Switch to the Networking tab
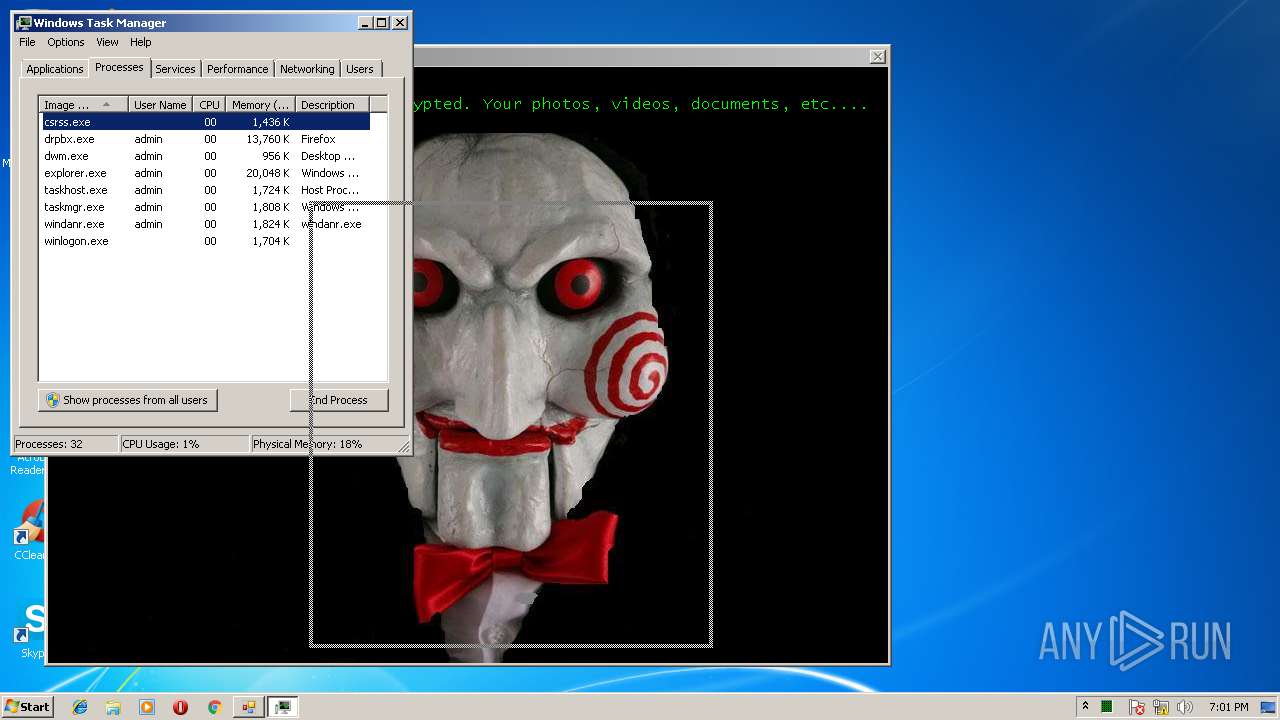 pos(307,69)
